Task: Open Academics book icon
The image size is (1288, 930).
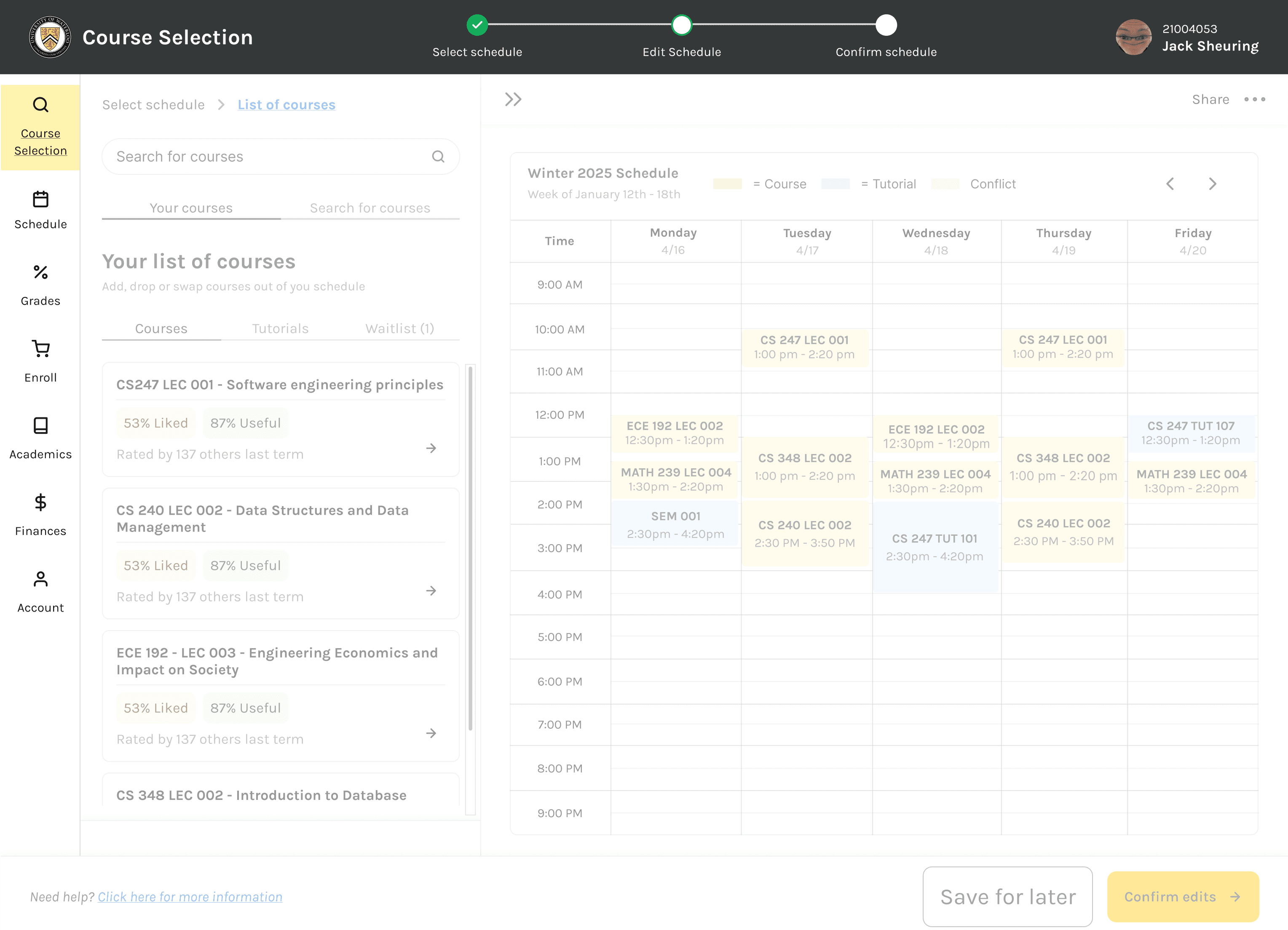Action: pyautogui.click(x=40, y=425)
